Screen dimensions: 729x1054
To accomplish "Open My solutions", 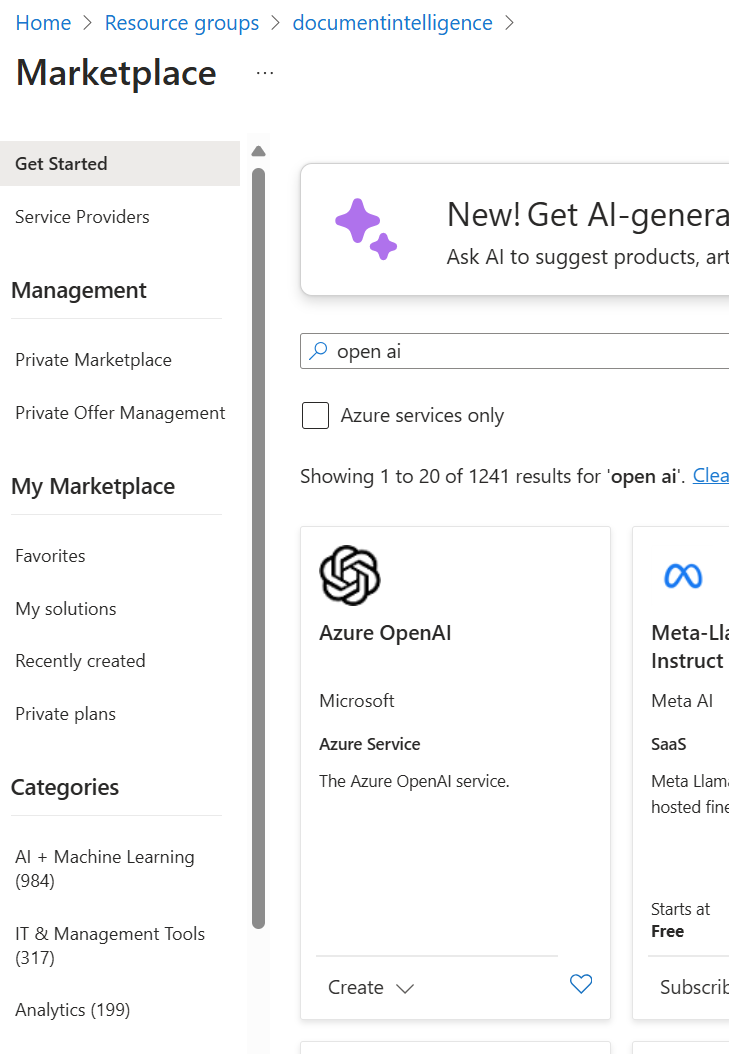I will pos(66,609).
